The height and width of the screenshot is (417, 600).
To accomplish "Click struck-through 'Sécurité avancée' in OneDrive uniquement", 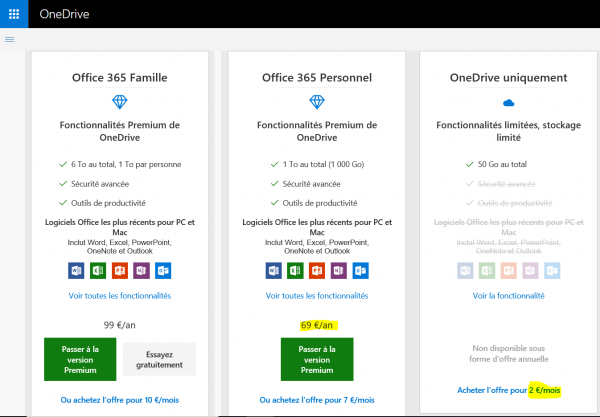I will tap(506, 184).
